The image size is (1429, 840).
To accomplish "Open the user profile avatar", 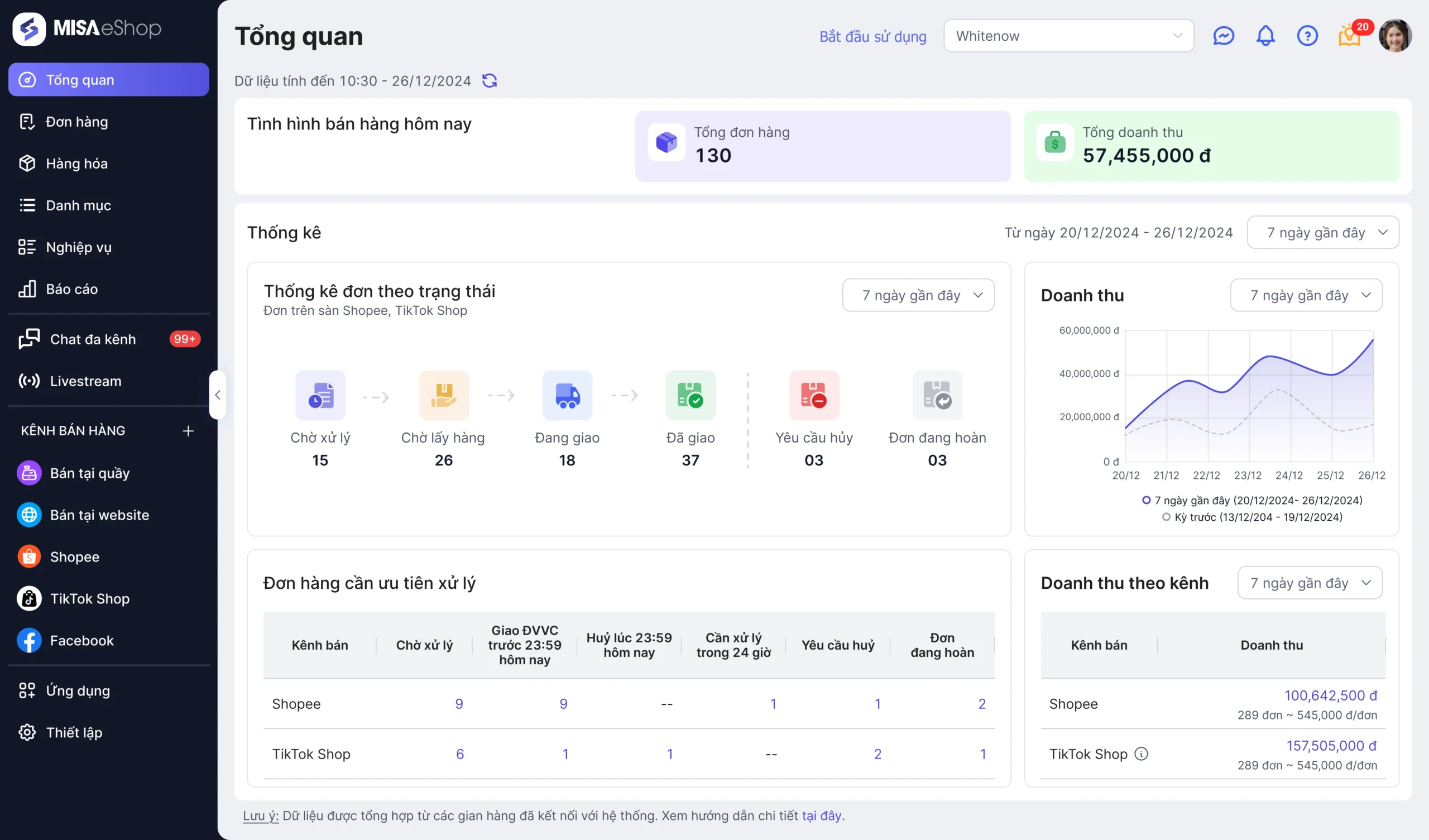I will (1395, 36).
